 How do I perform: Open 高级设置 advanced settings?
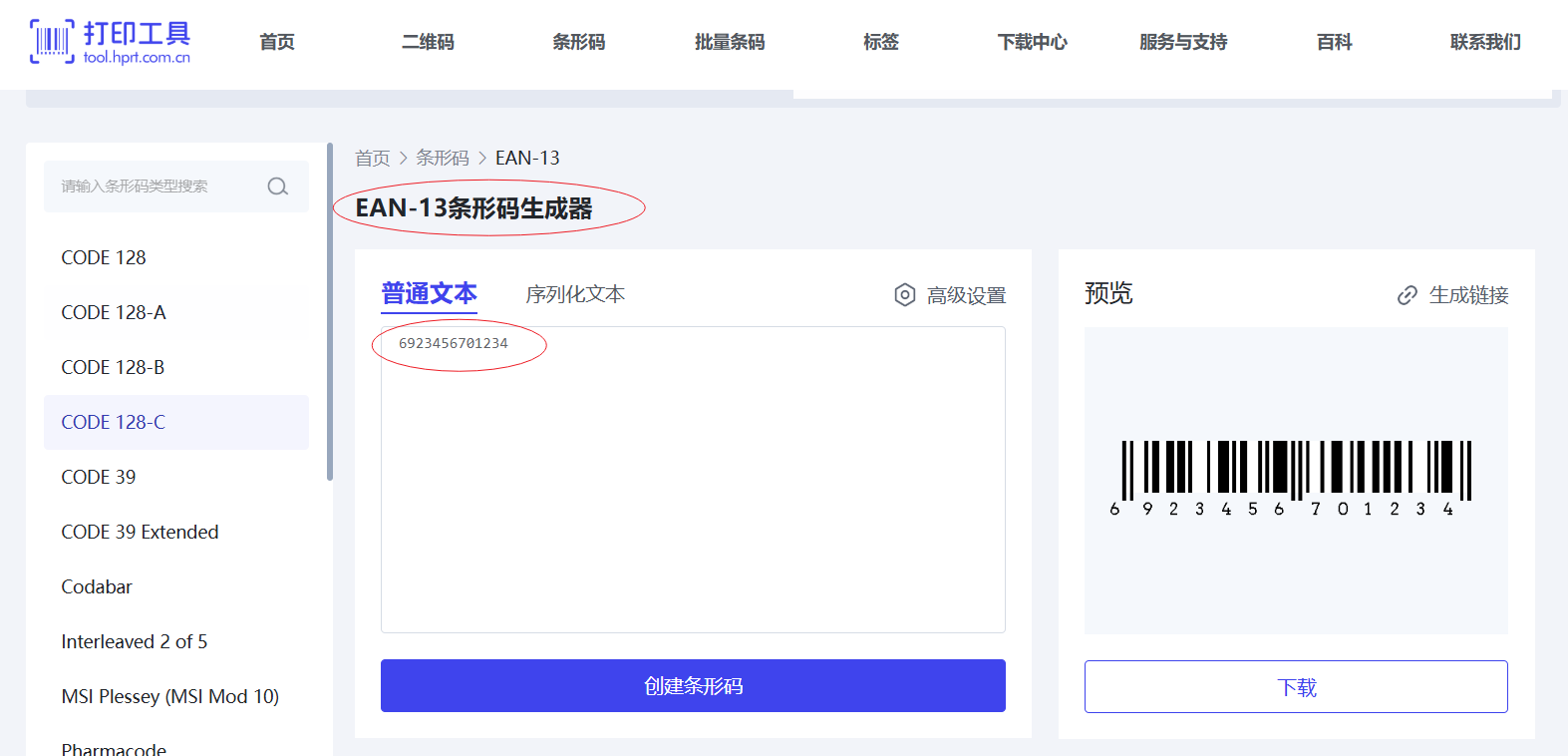pyautogui.click(x=966, y=295)
